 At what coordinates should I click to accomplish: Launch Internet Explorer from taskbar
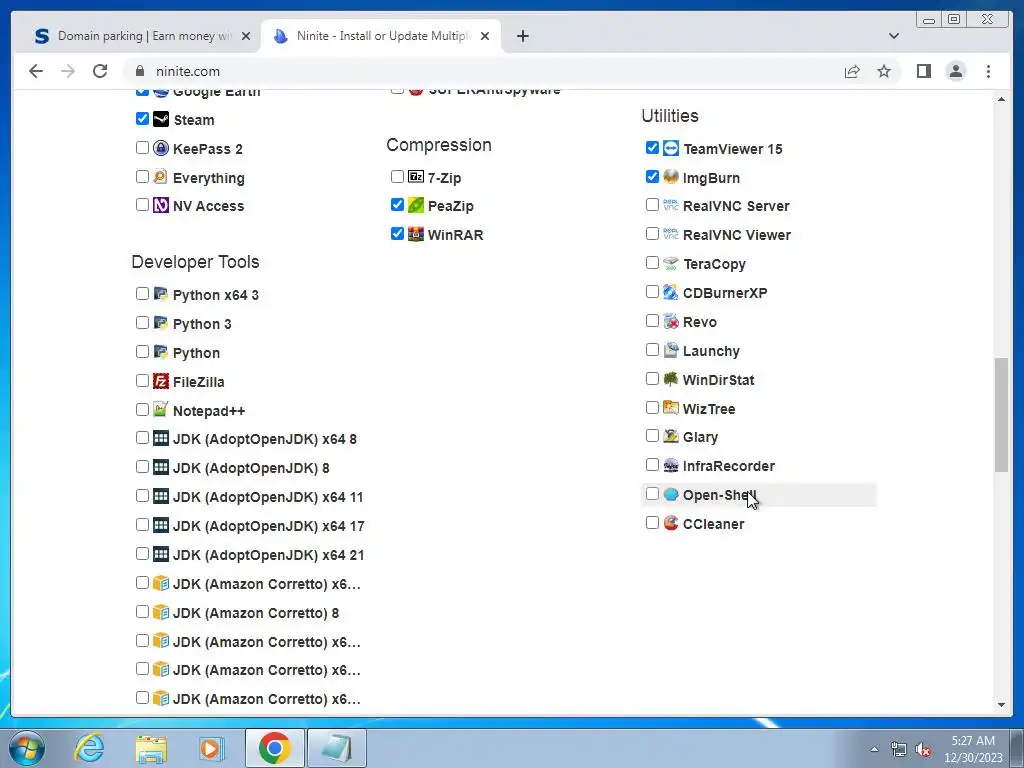click(89, 748)
